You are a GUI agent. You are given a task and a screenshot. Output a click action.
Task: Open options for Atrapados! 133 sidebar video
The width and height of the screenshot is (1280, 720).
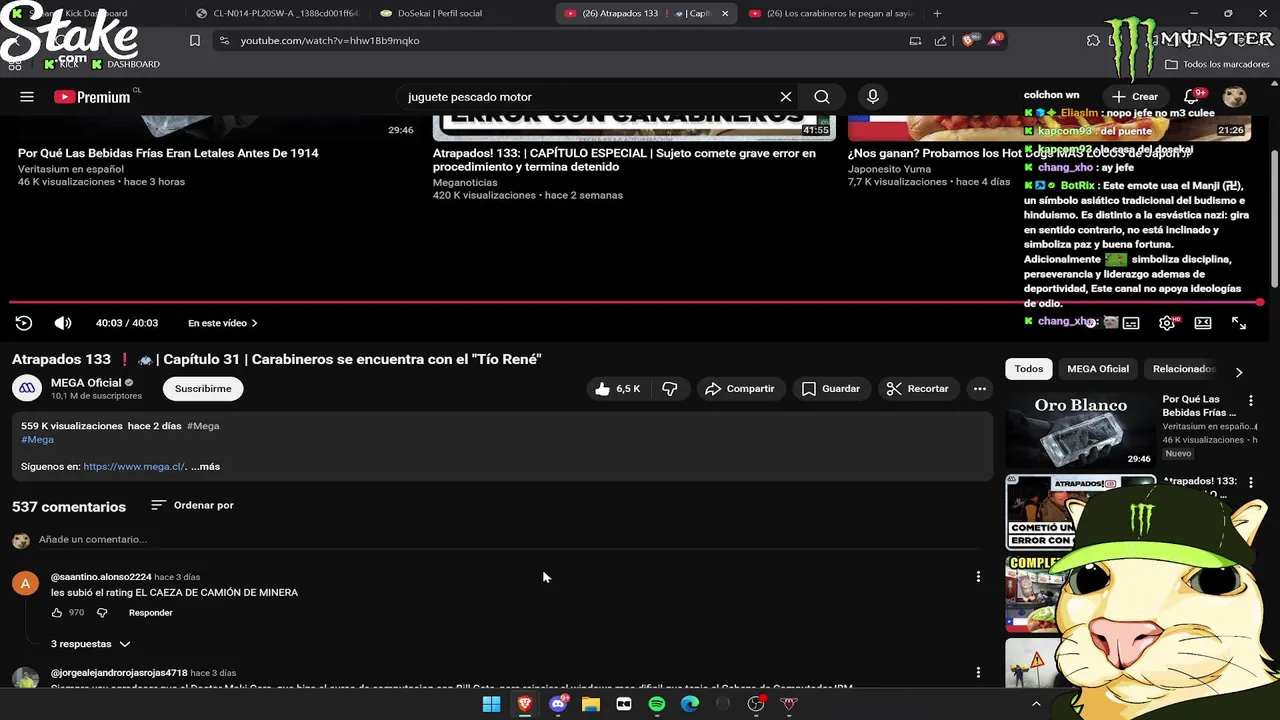[1250, 483]
